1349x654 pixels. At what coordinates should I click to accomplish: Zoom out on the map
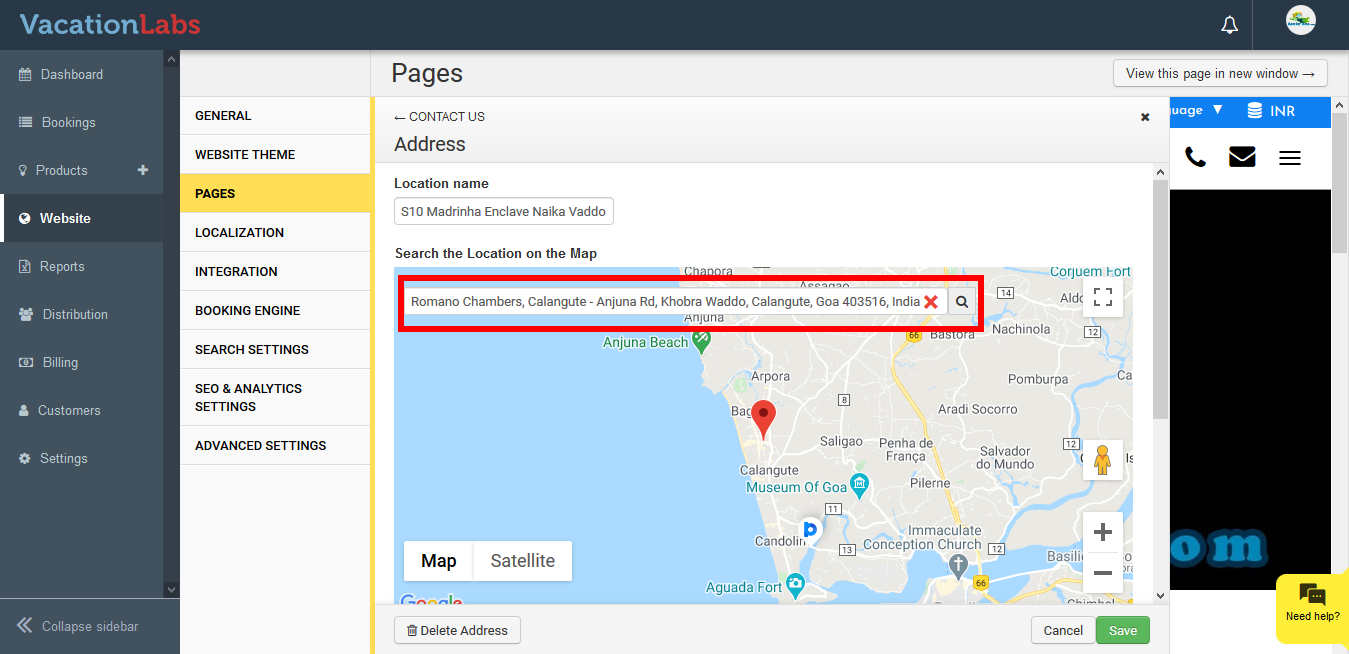(1102, 573)
